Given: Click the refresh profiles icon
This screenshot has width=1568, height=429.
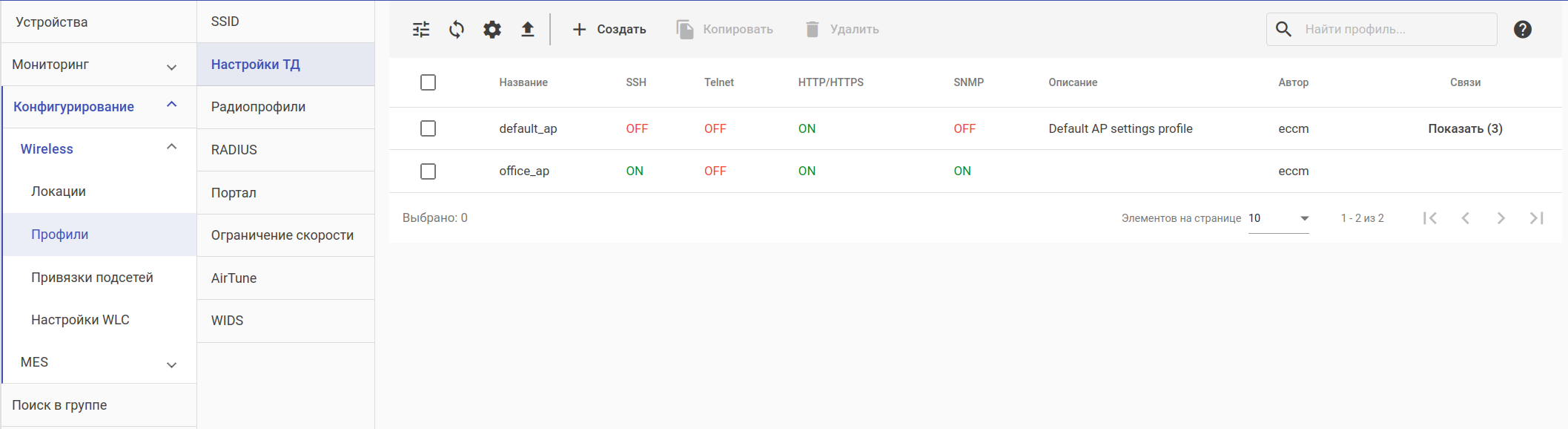Looking at the screenshot, I should tap(457, 30).
